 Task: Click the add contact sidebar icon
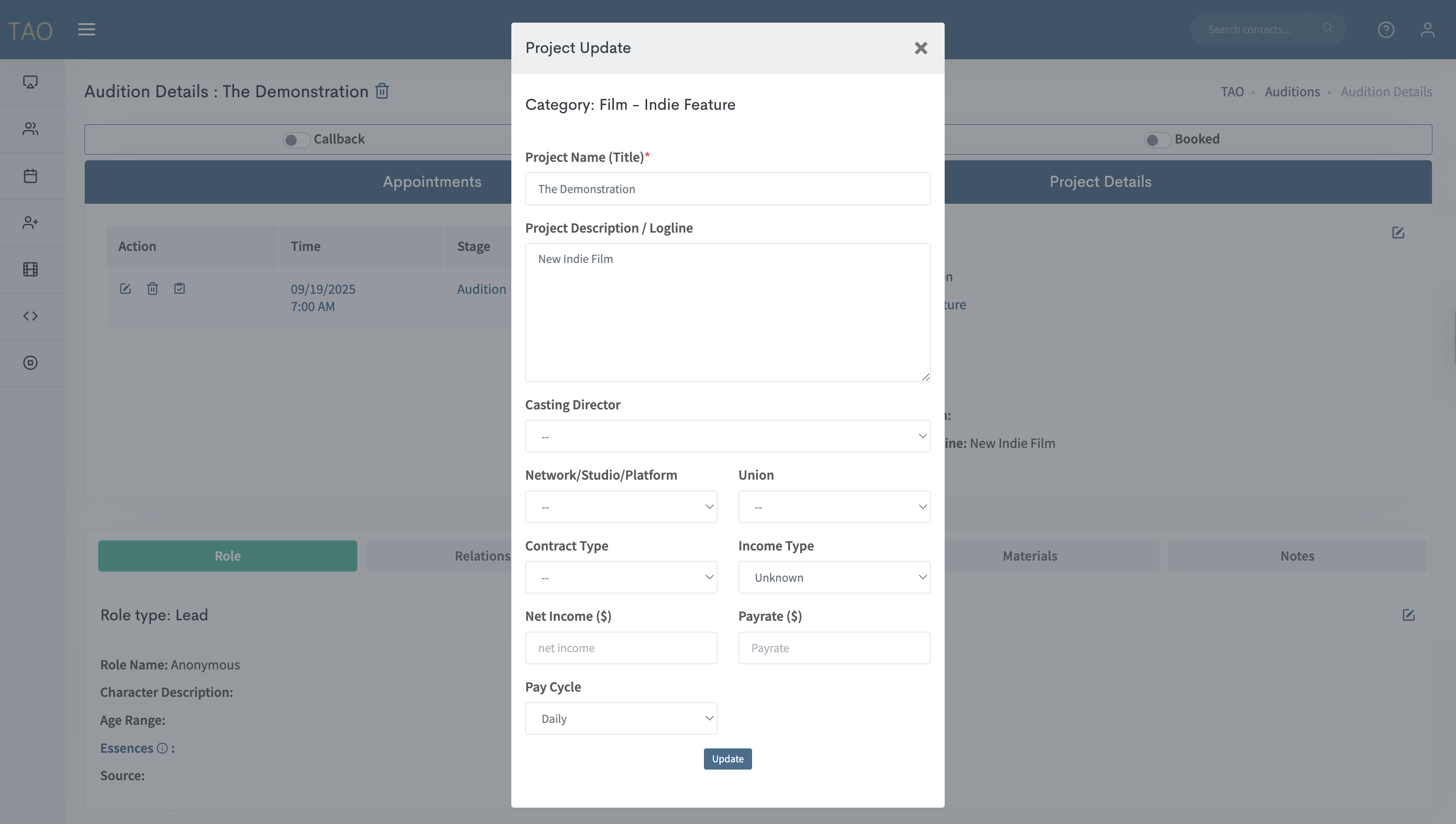[30, 222]
